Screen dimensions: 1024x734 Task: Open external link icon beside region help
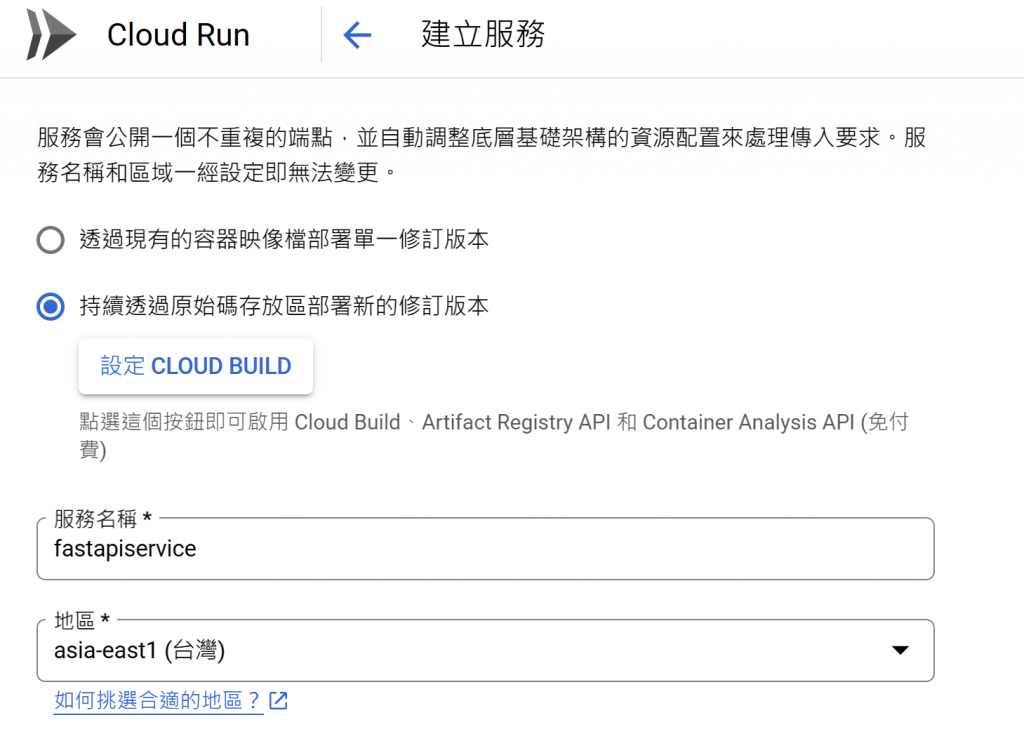(278, 701)
